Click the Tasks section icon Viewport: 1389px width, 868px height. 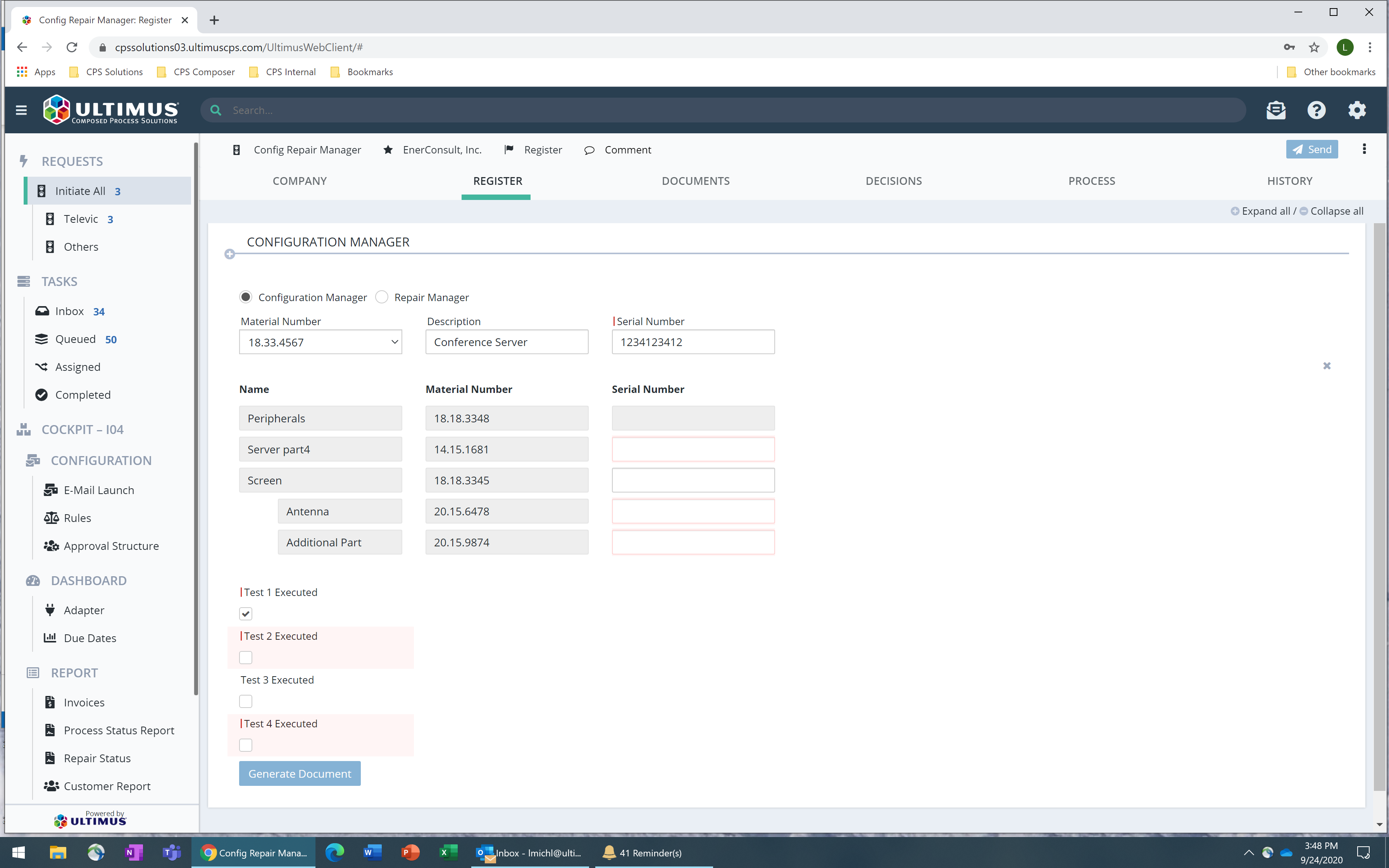pos(24,281)
